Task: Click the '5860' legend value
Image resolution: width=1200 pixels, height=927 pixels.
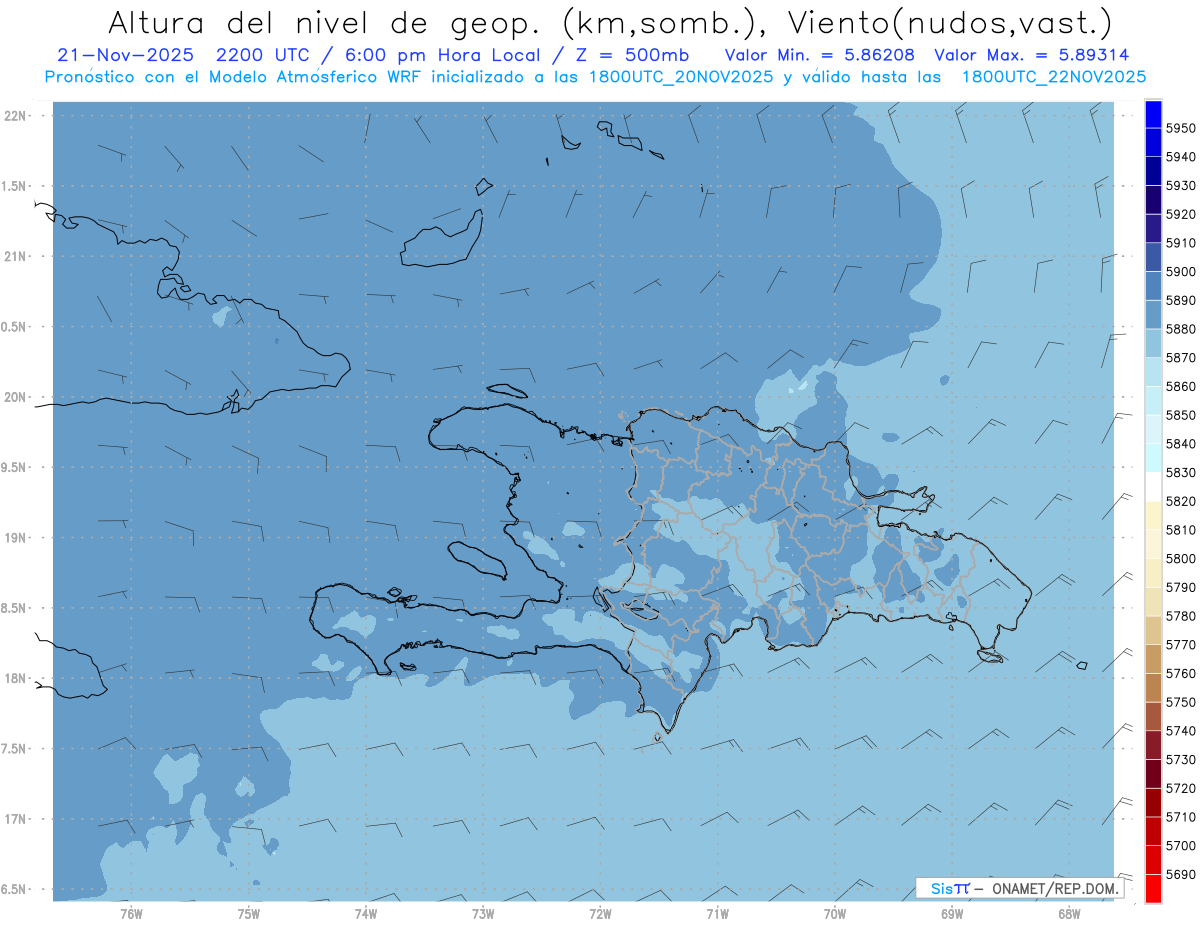Action: coord(1180,386)
